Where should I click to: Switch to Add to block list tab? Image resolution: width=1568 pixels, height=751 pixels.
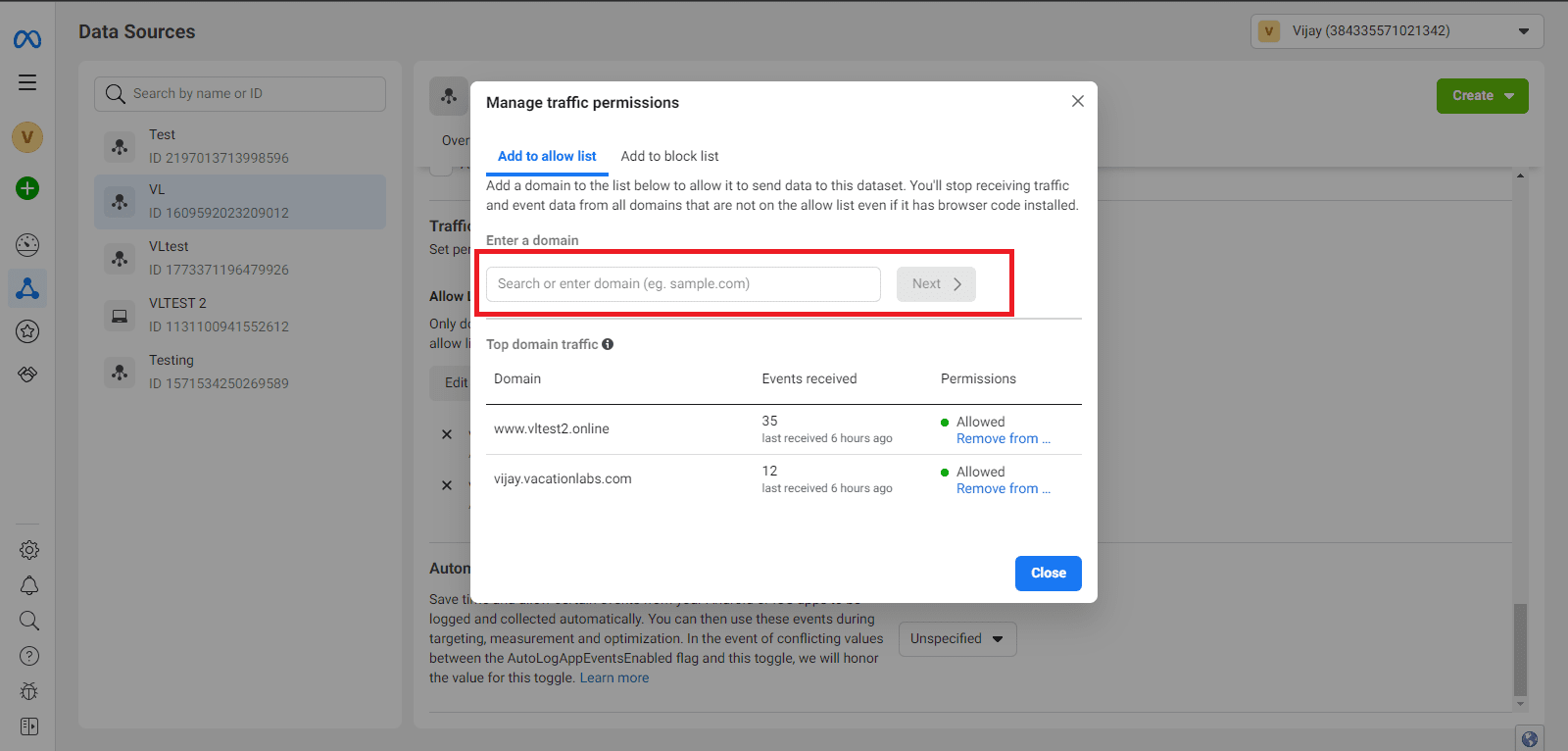tap(669, 157)
